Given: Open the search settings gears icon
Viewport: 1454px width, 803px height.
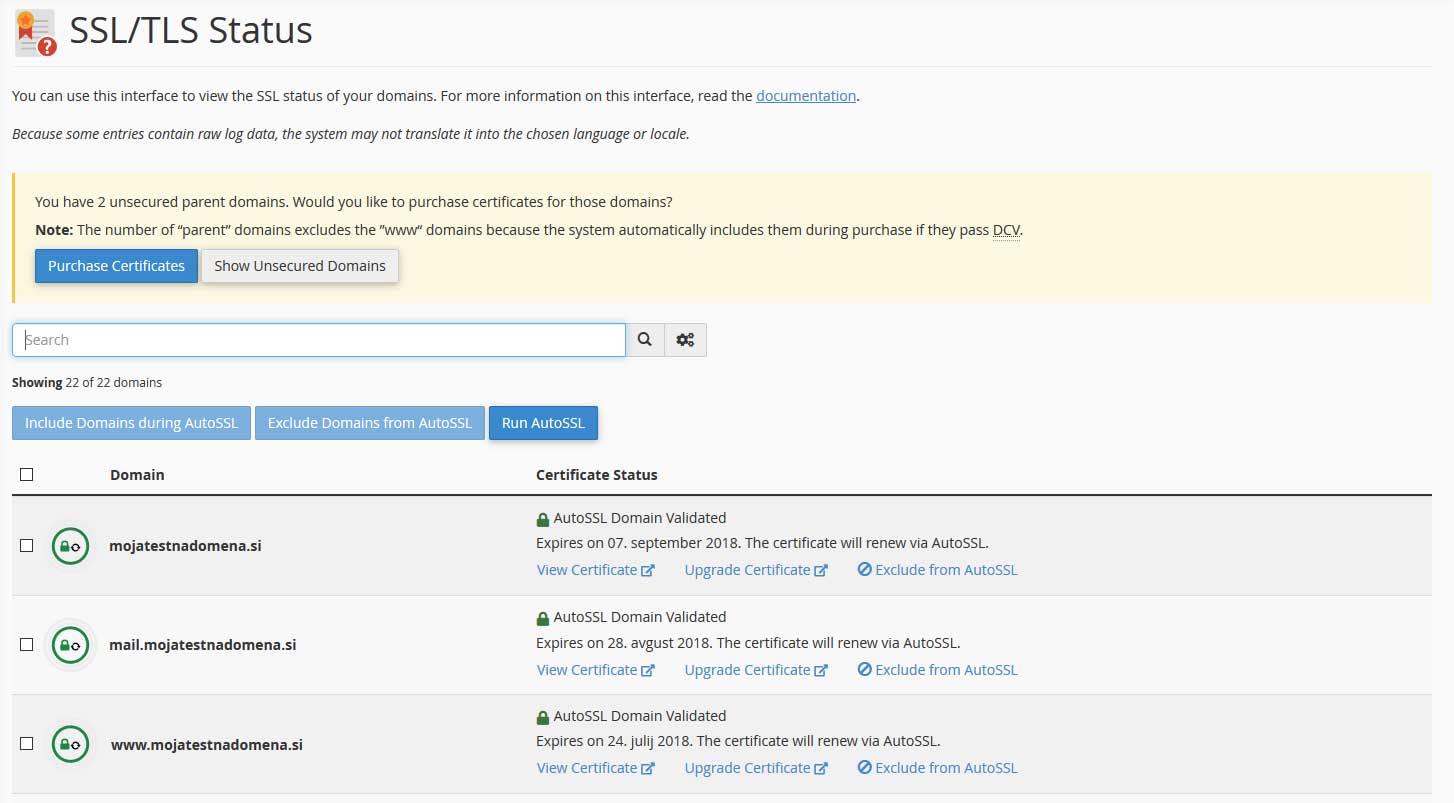Looking at the screenshot, I should click(x=685, y=340).
